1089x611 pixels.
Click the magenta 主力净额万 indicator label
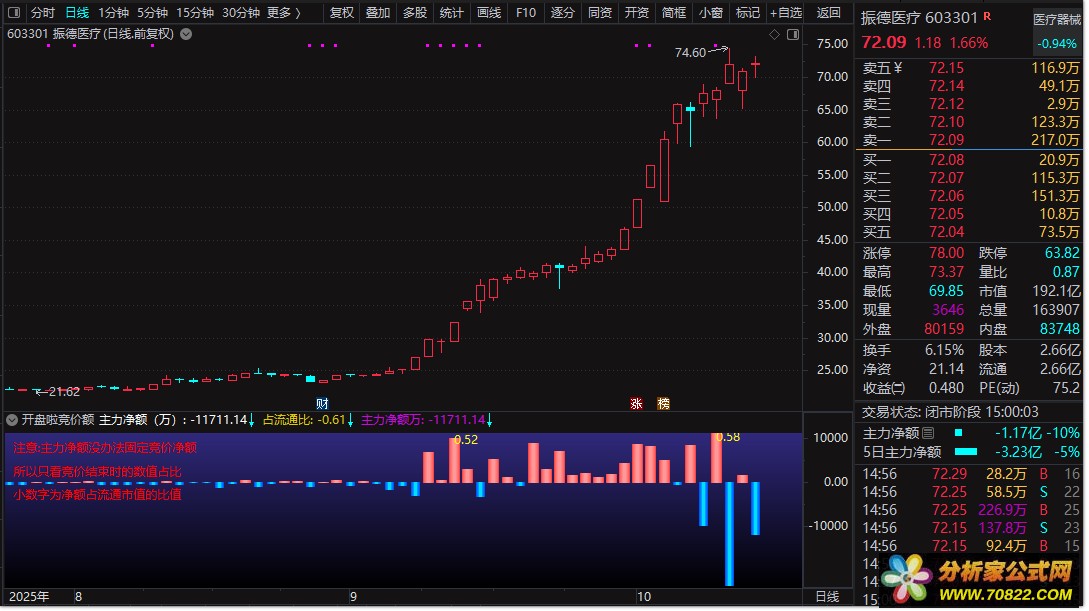pyautogui.click(x=392, y=419)
